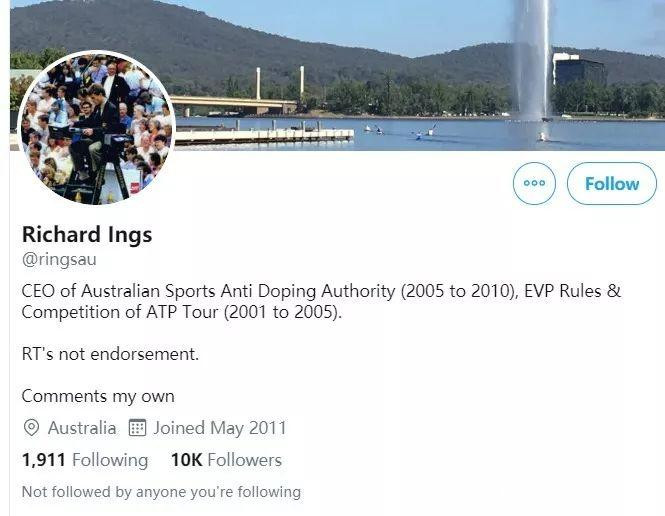Click the rowers on the lake in the header

click(x=400, y=130)
